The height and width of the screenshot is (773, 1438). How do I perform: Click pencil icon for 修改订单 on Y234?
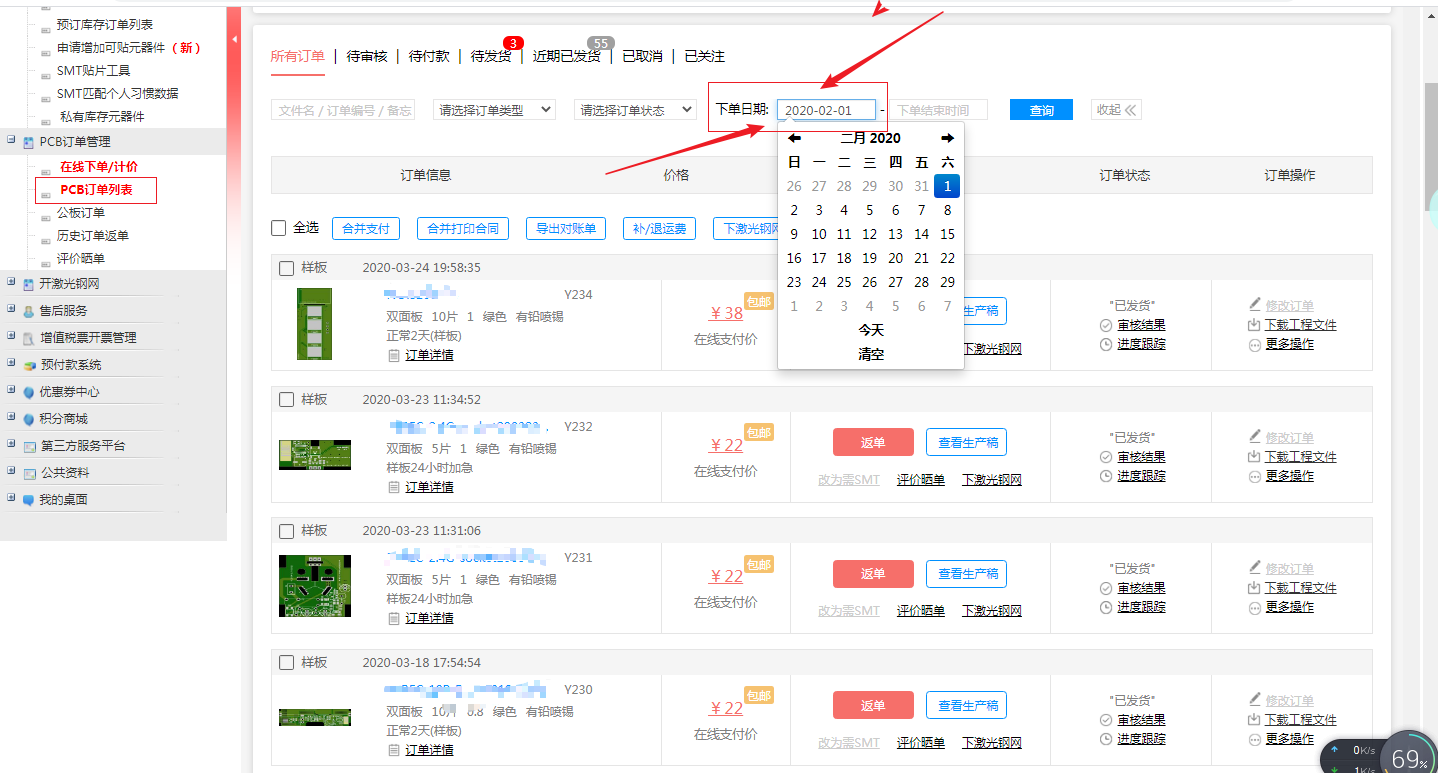coord(1255,305)
